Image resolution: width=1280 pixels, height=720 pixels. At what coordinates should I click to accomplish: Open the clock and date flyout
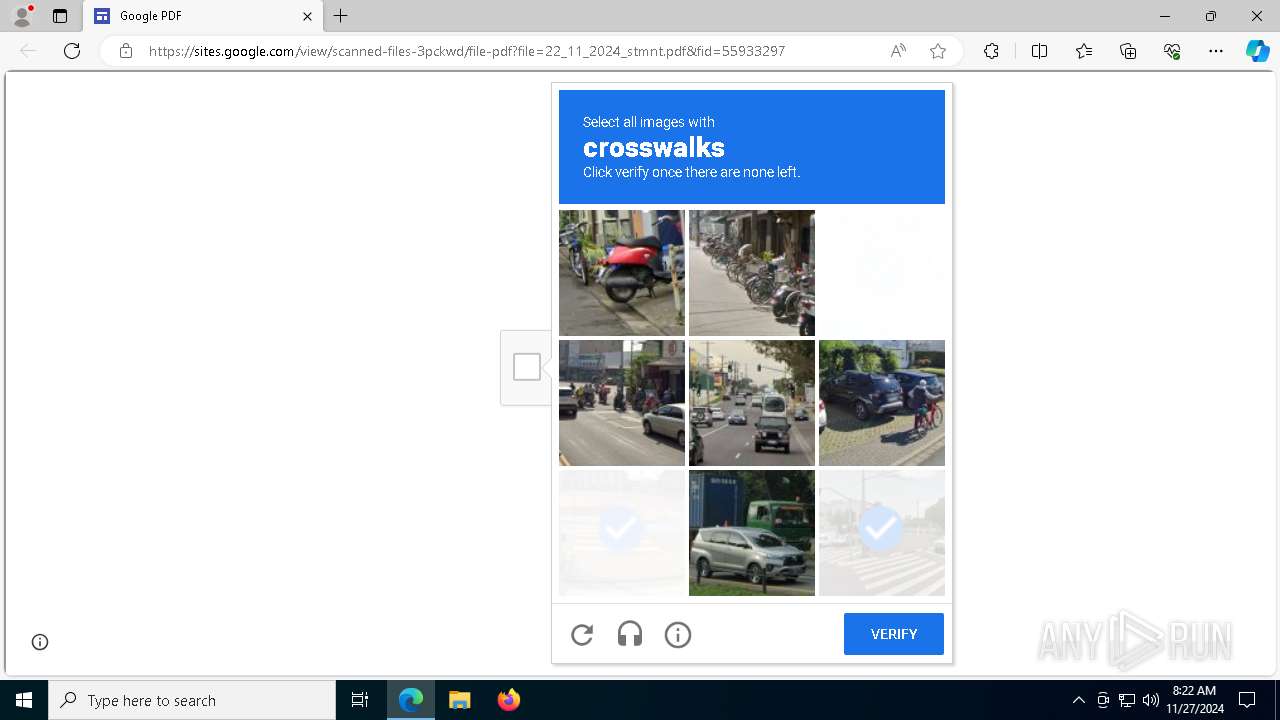[x=1195, y=700]
